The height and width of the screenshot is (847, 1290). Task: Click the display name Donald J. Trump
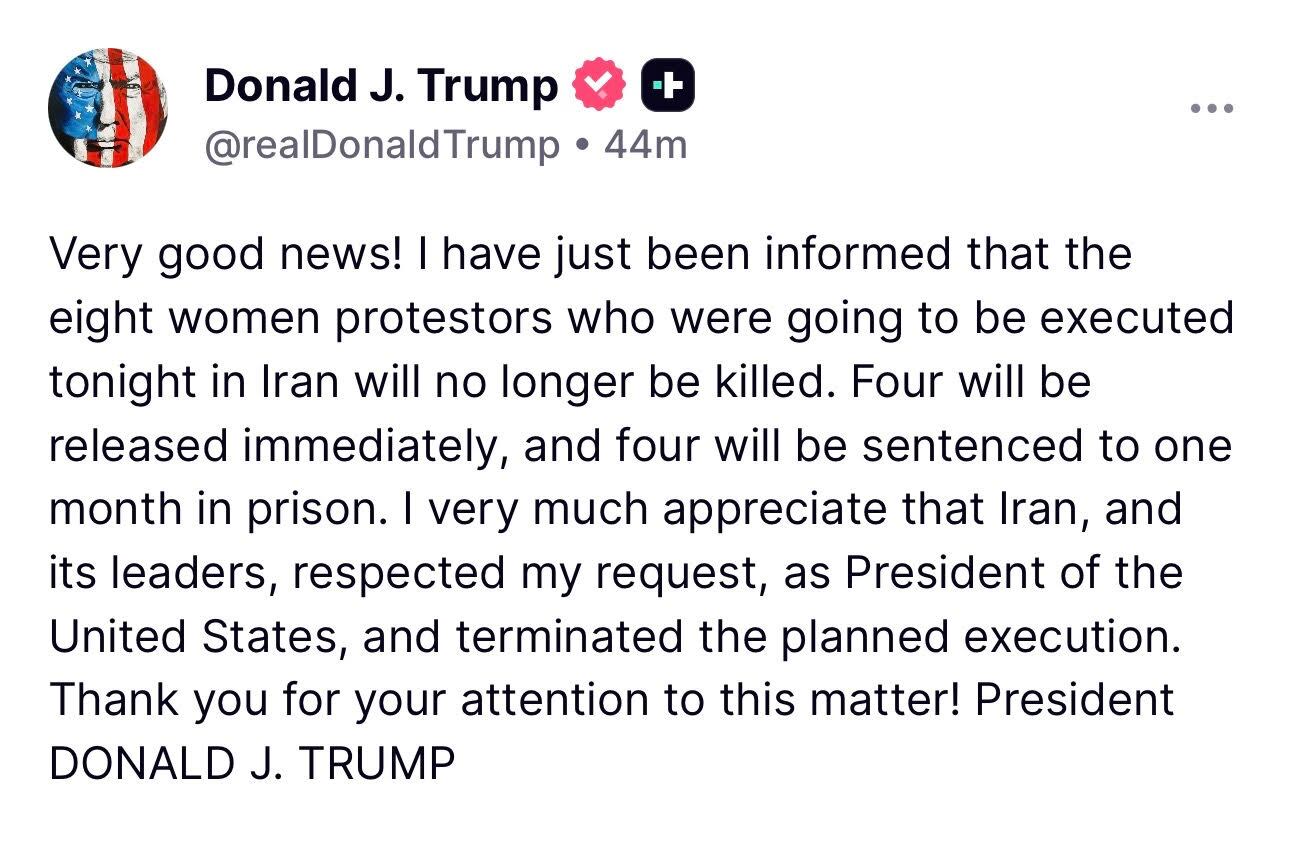(378, 84)
